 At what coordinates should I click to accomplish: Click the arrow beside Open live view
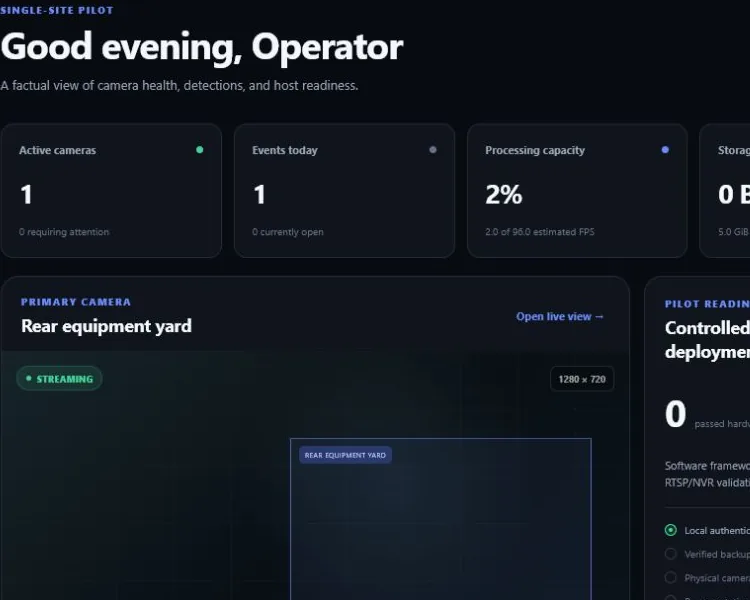(x=599, y=317)
